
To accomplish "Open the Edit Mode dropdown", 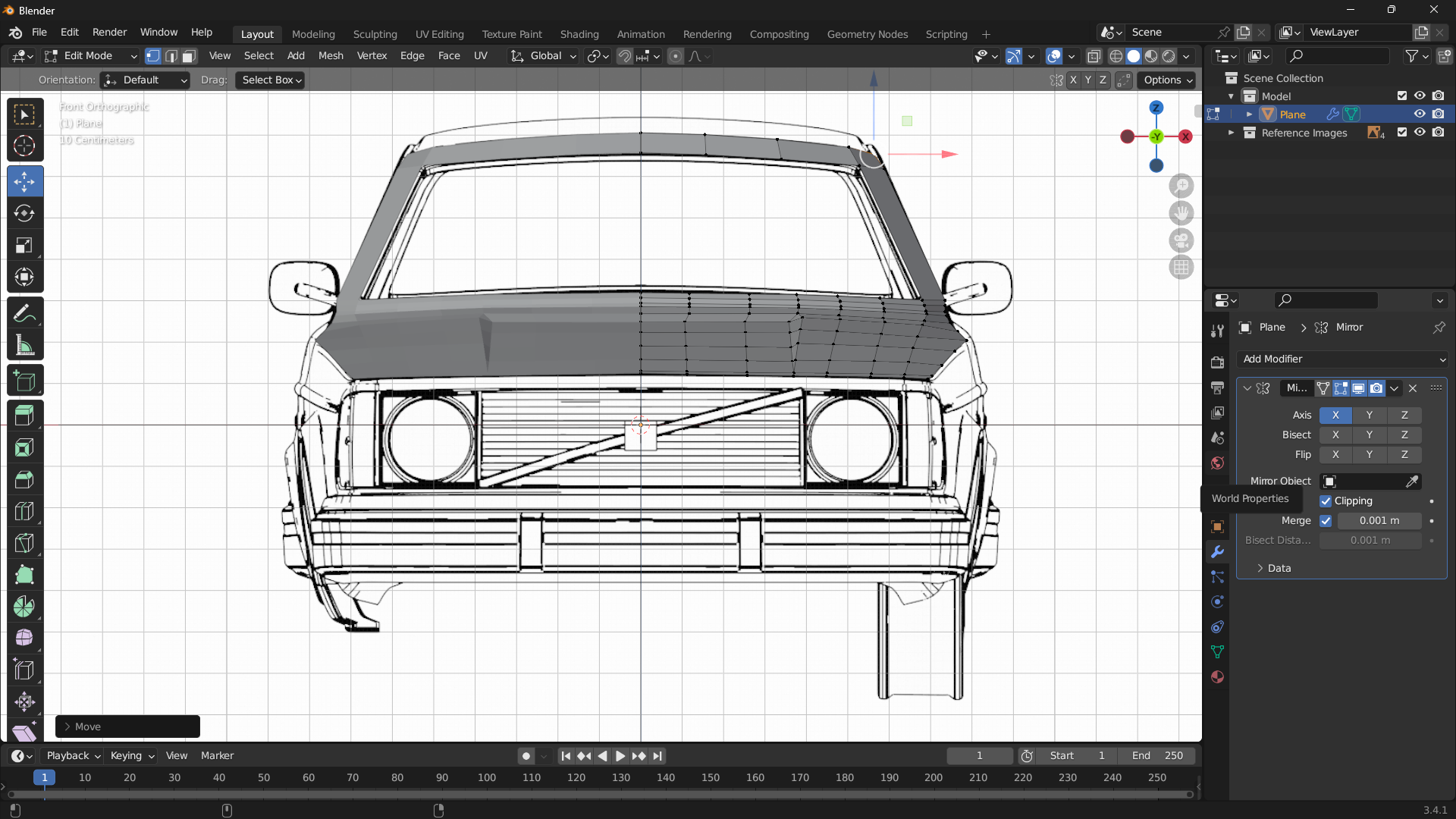I will [91, 56].
